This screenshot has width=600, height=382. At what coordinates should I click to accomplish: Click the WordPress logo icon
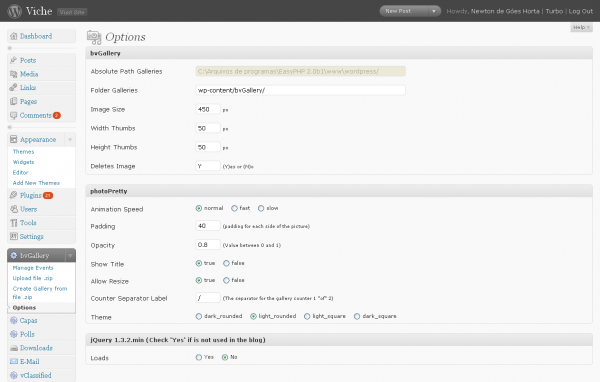pos(15,11)
